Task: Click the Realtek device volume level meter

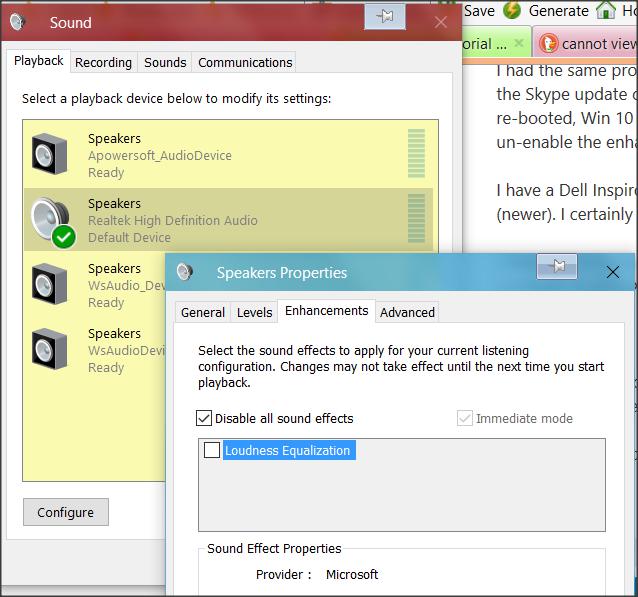Action: [416, 218]
